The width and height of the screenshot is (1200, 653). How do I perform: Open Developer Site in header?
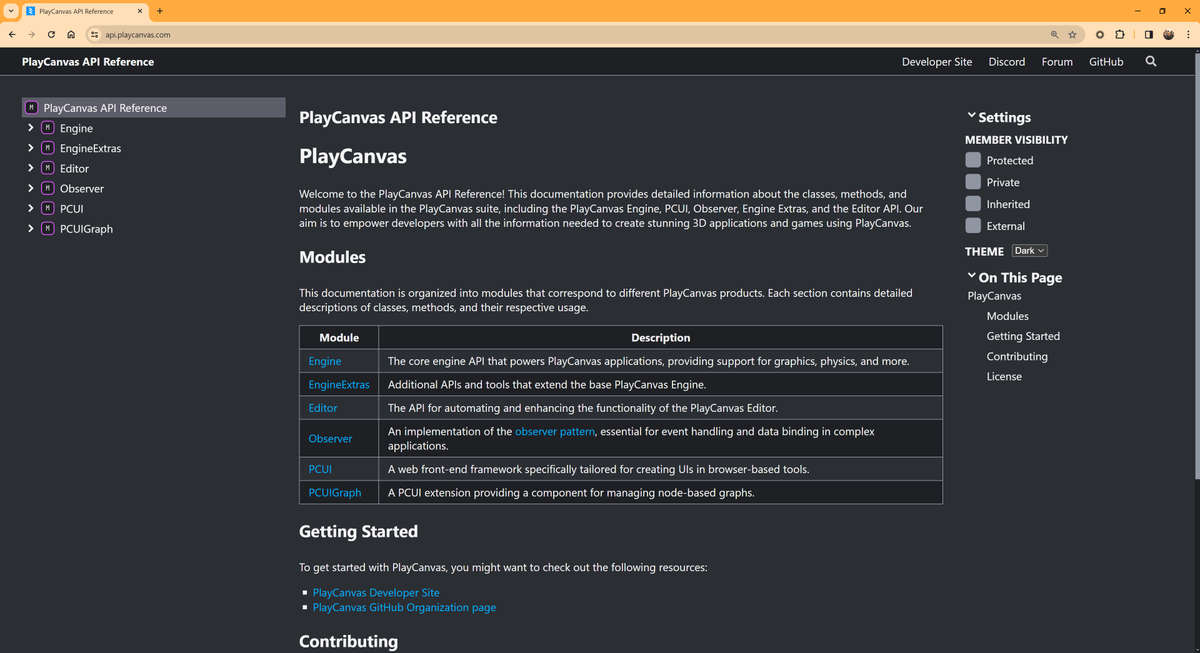pyautogui.click(x=937, y=62)
